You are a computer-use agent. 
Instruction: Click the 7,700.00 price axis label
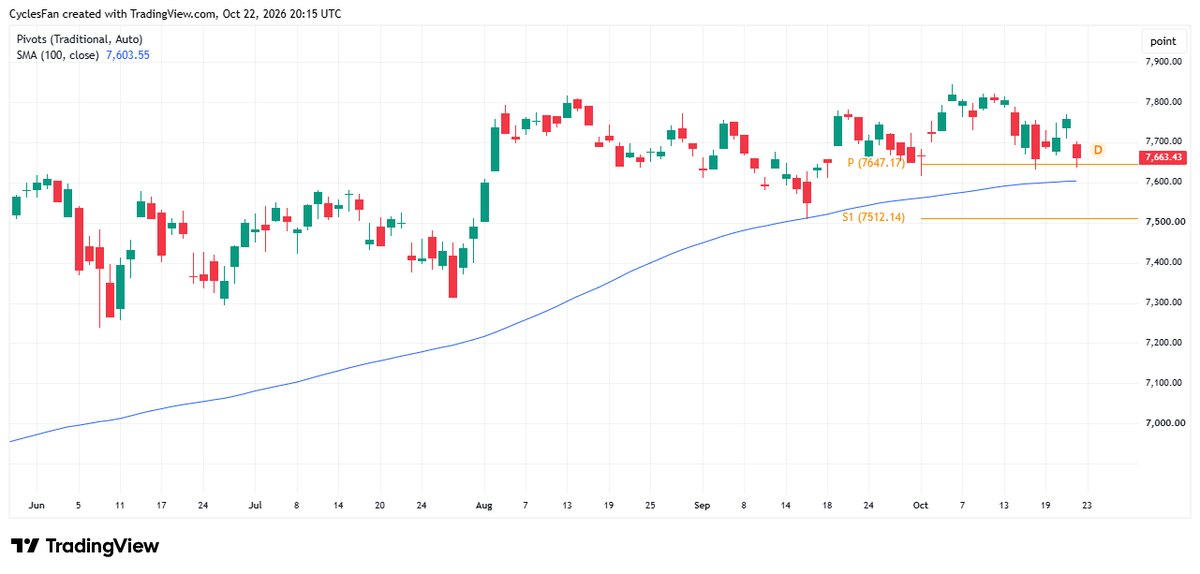click(1164, 142)
